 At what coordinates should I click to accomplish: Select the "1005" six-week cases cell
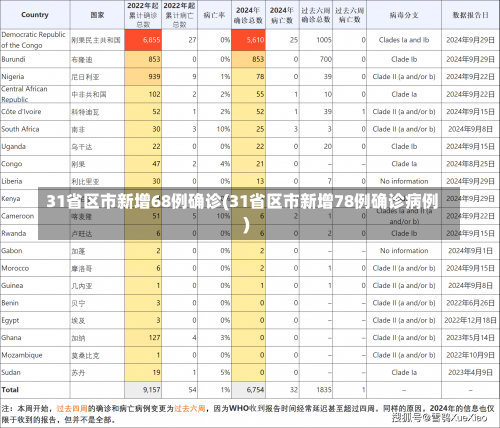pyautogui.click(x=316, y=40)
